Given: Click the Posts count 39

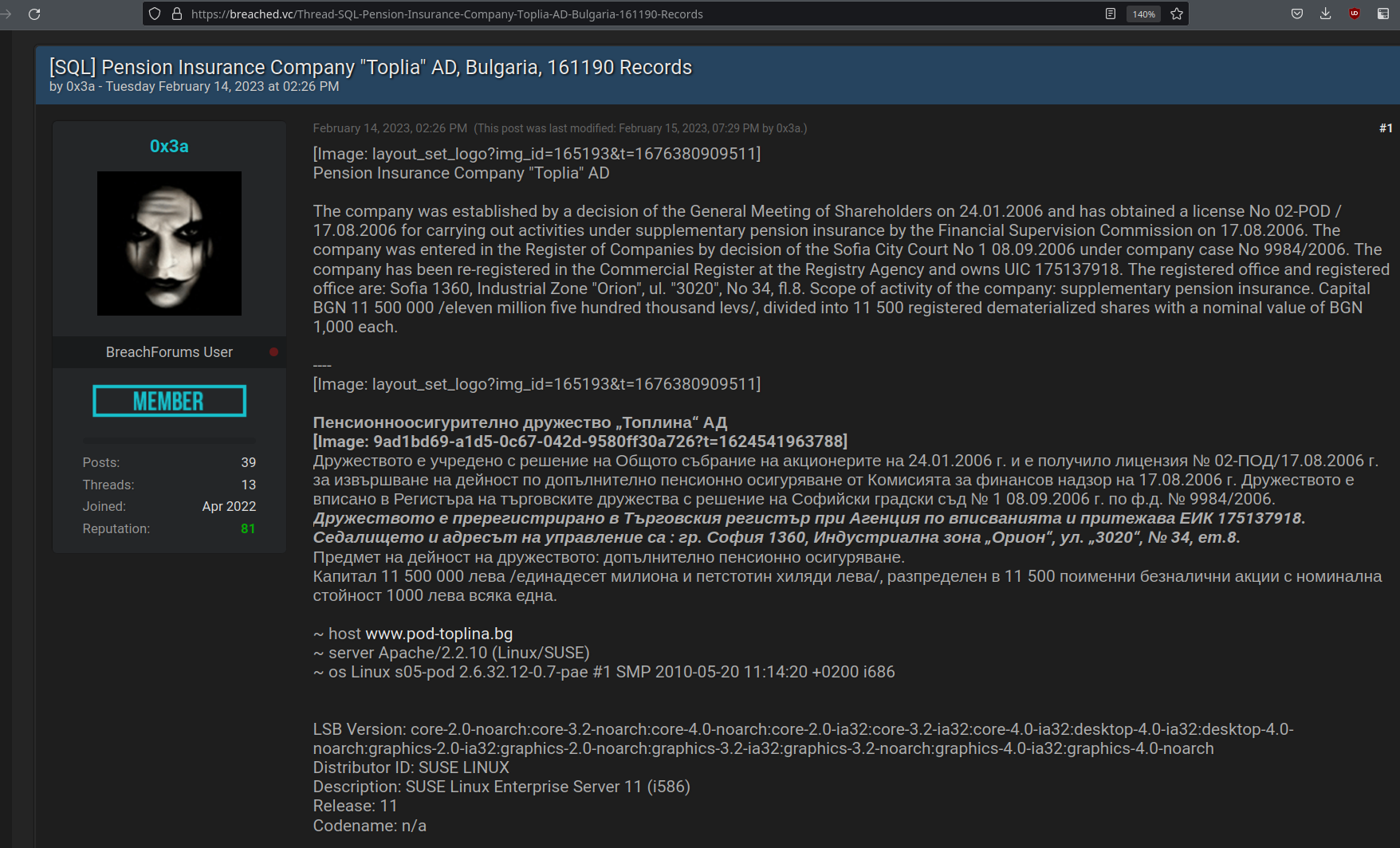Looking at the screenshot, I should coord(249,462).
